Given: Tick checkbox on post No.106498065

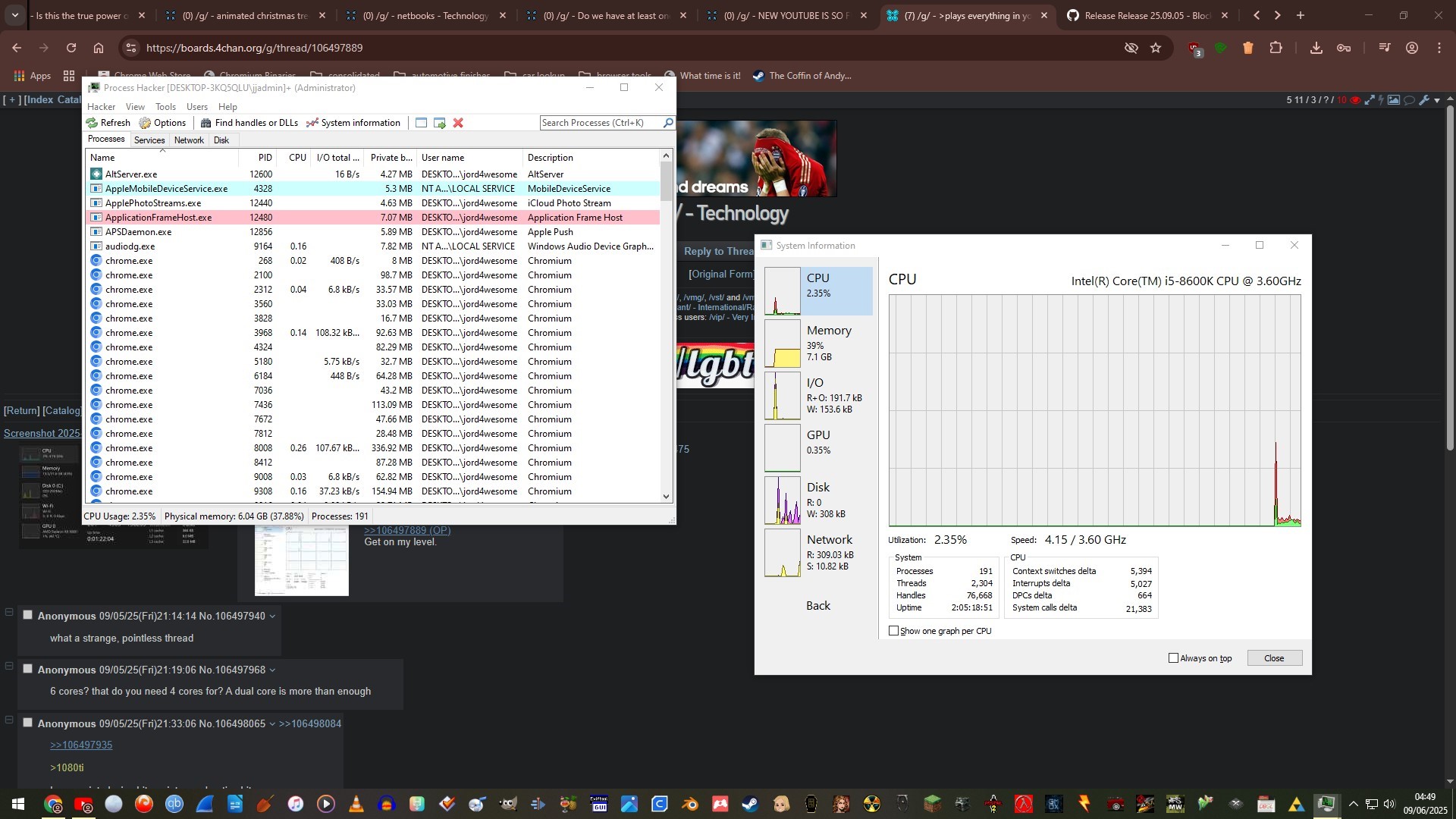Looking at the screenshot, I should [27, 723].
